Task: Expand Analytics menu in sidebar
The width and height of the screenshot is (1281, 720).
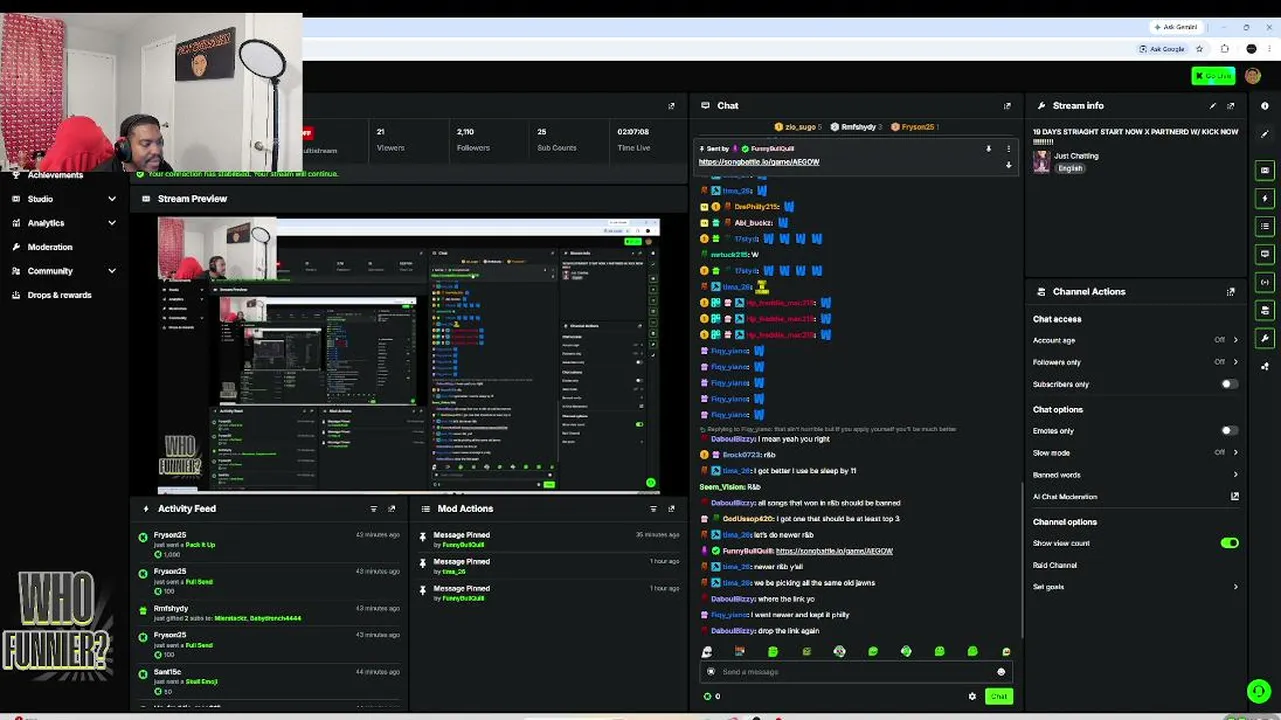Action: pyautogui.click(x=112, y=223)
